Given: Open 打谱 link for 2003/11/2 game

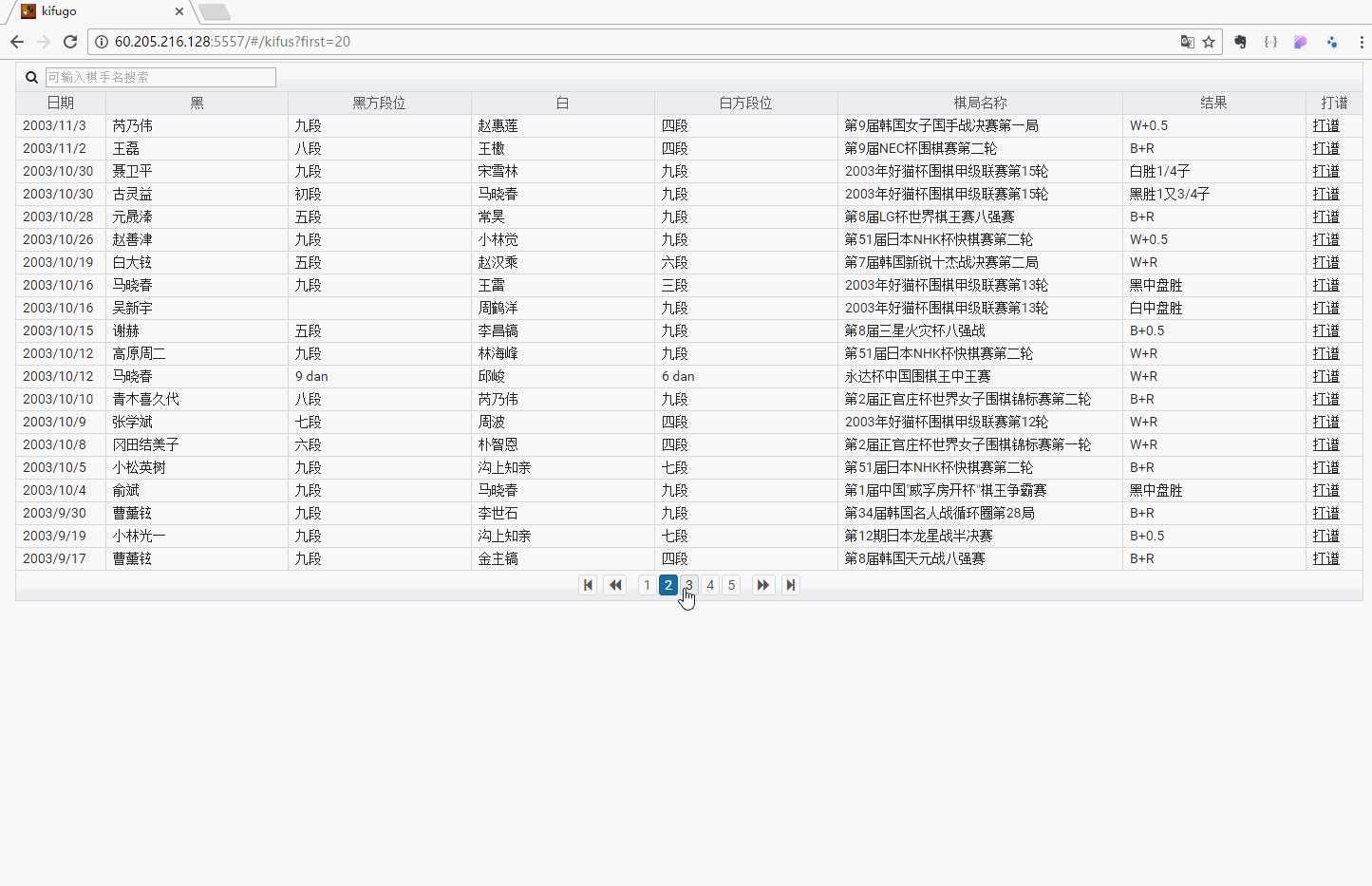Looking at the screenshot, I should pyautogui.click(x=1326, y=148).
